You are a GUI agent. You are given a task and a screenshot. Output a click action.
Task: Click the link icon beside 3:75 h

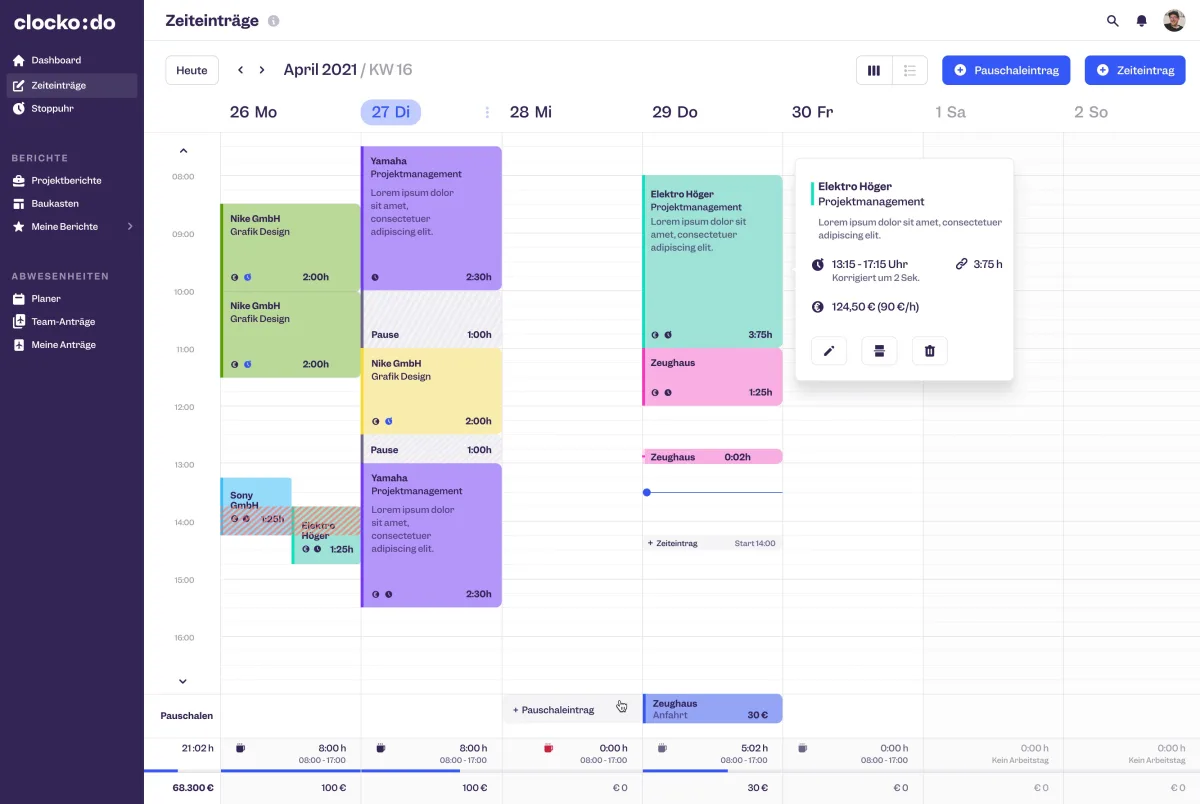coord(962,264)
